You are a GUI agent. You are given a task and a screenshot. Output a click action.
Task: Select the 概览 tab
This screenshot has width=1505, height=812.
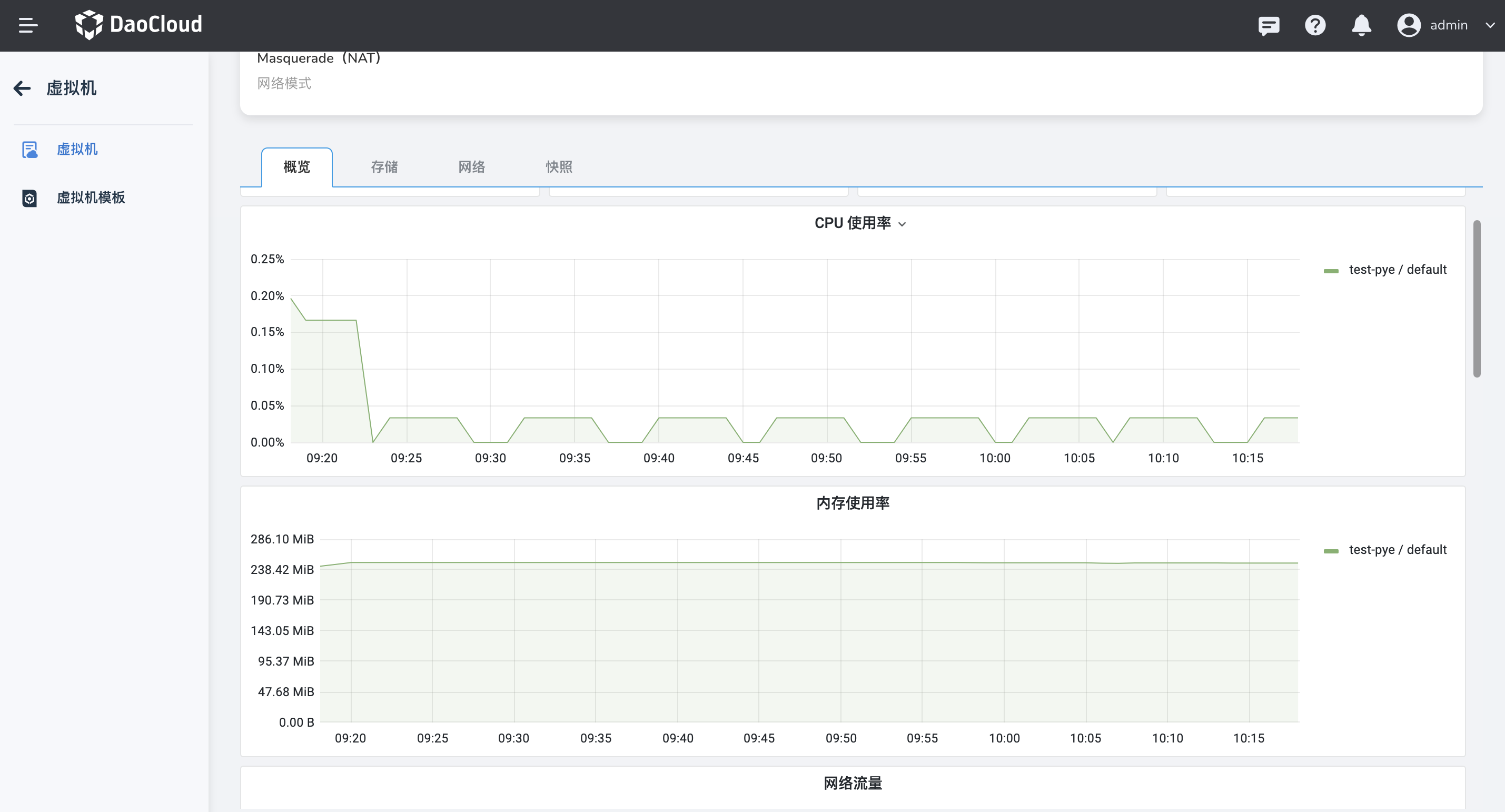296,167
